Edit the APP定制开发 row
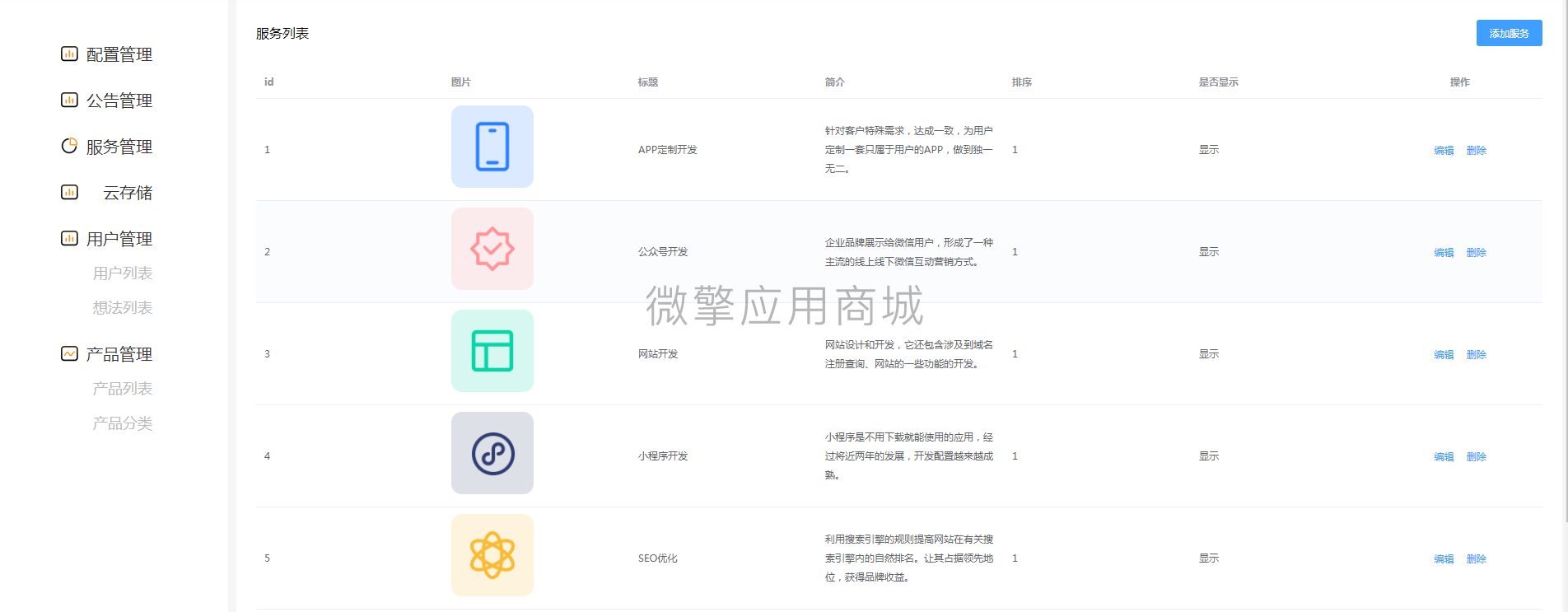 pos(1444,150)
